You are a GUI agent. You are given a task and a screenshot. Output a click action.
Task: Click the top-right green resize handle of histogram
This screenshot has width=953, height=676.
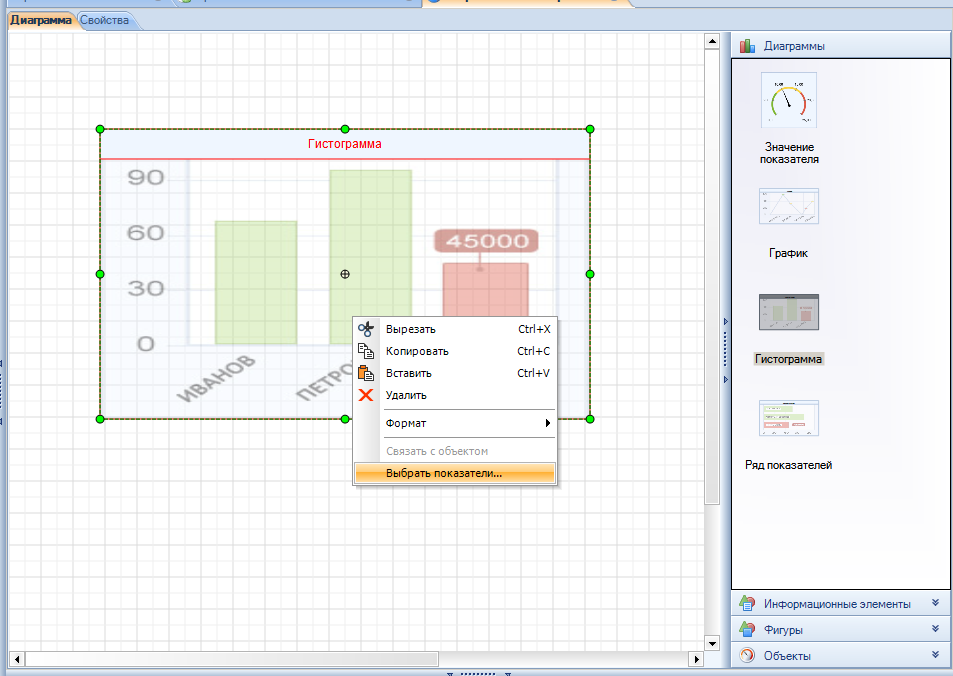(x=590, y=129)
